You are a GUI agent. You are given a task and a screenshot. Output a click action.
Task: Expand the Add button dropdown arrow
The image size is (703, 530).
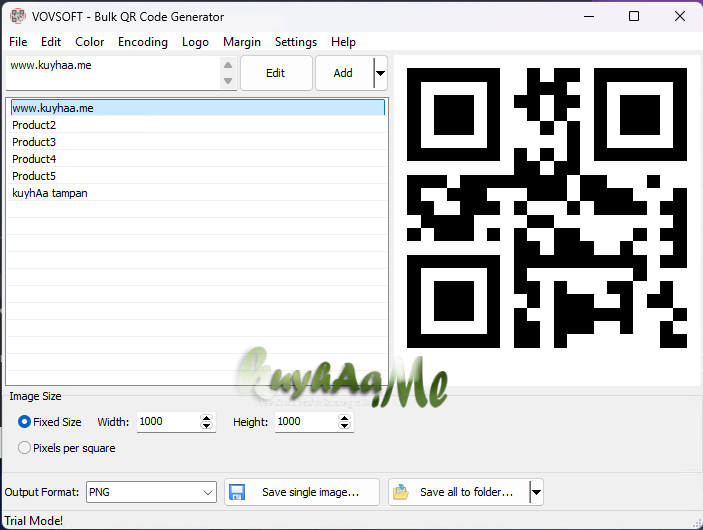click(380, 73)
